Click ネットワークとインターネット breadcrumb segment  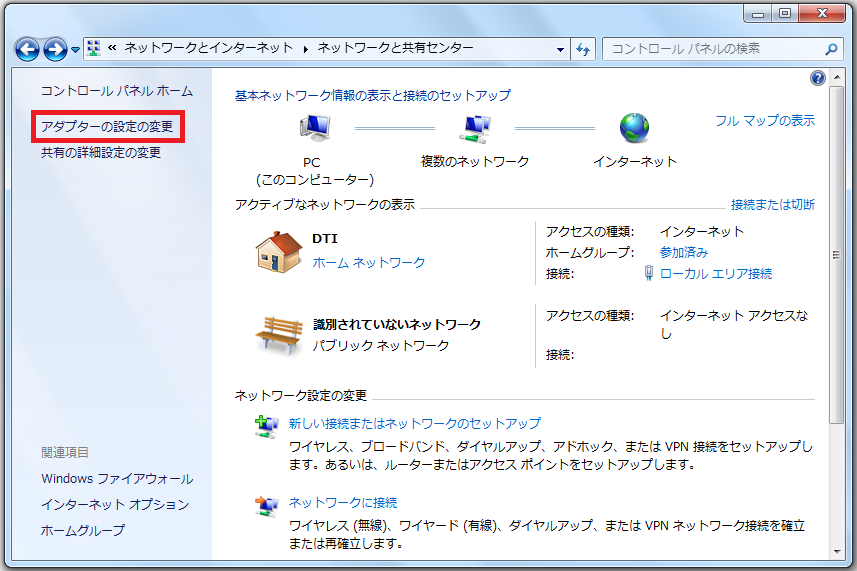pos(209,48)
